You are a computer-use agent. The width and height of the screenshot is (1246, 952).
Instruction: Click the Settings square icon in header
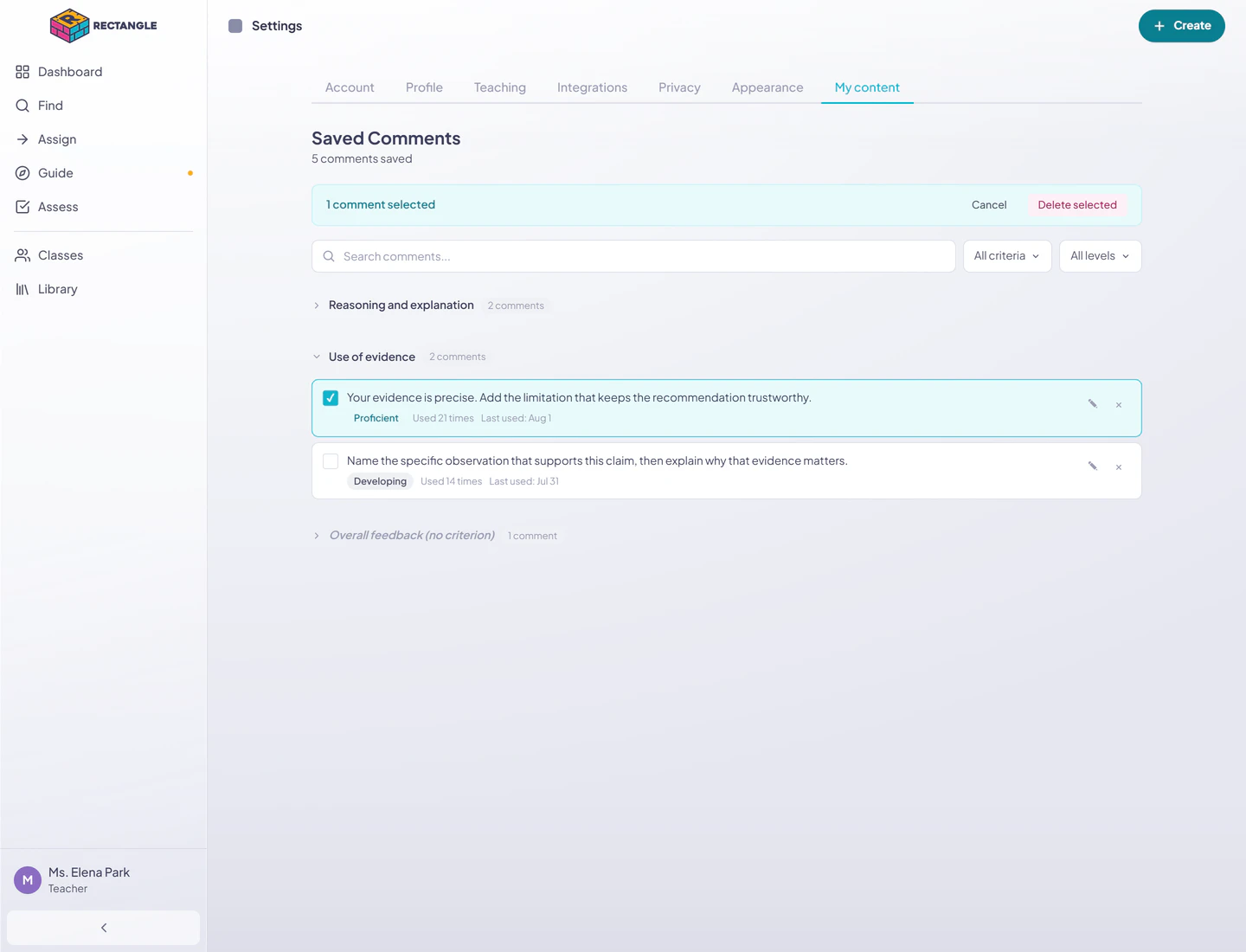tap(235, 26)
